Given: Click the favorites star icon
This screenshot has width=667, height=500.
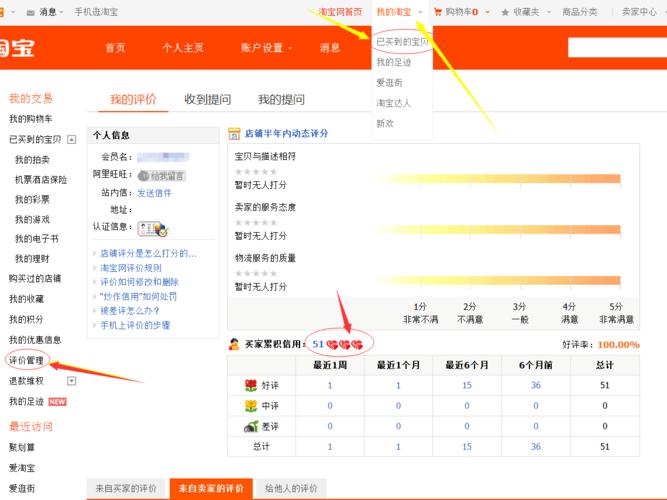Looking at the screenshot, I should click(505, 12).
